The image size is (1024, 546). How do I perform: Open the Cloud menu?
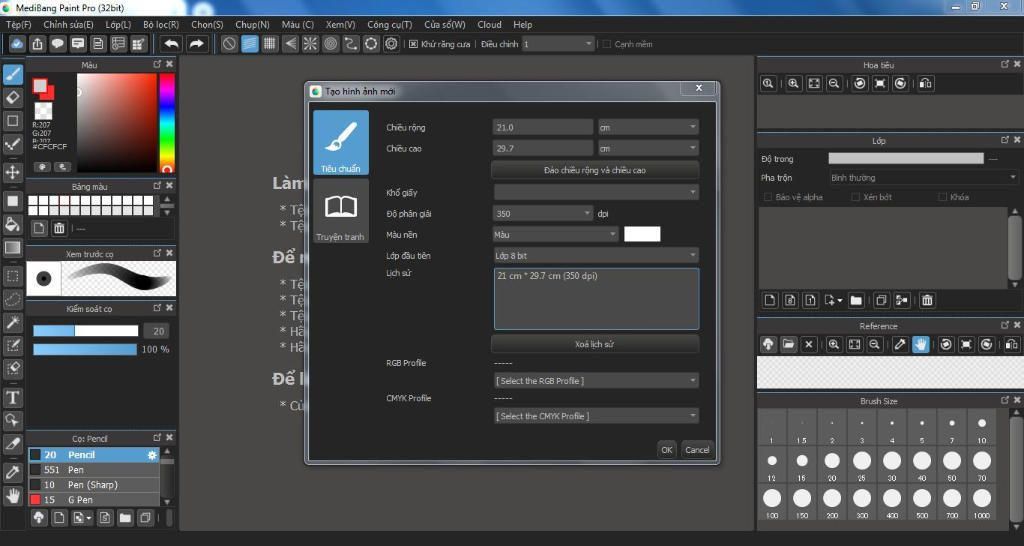(x=489, y=24)
